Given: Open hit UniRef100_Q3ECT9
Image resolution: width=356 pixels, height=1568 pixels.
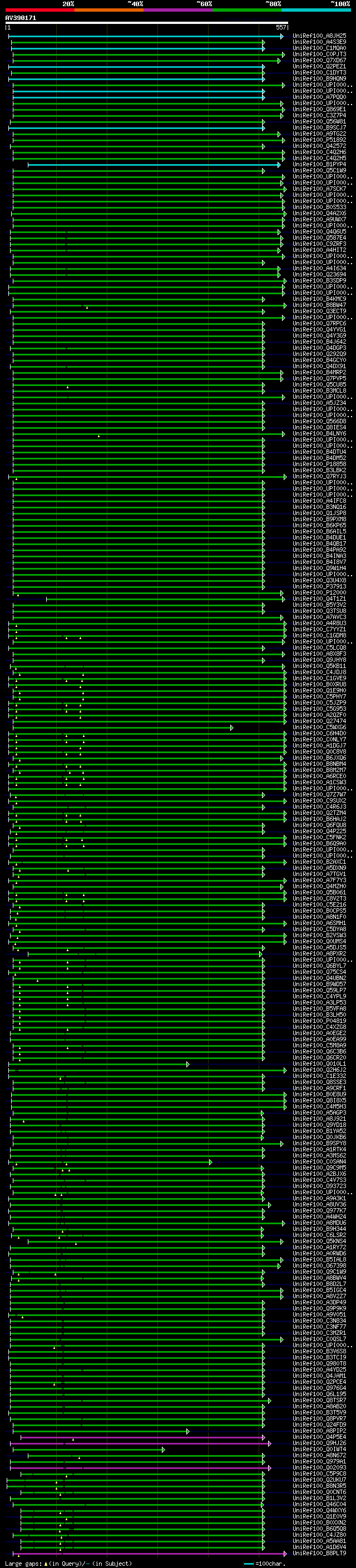Looking at the screenshot, I should (x=319, y=311).
